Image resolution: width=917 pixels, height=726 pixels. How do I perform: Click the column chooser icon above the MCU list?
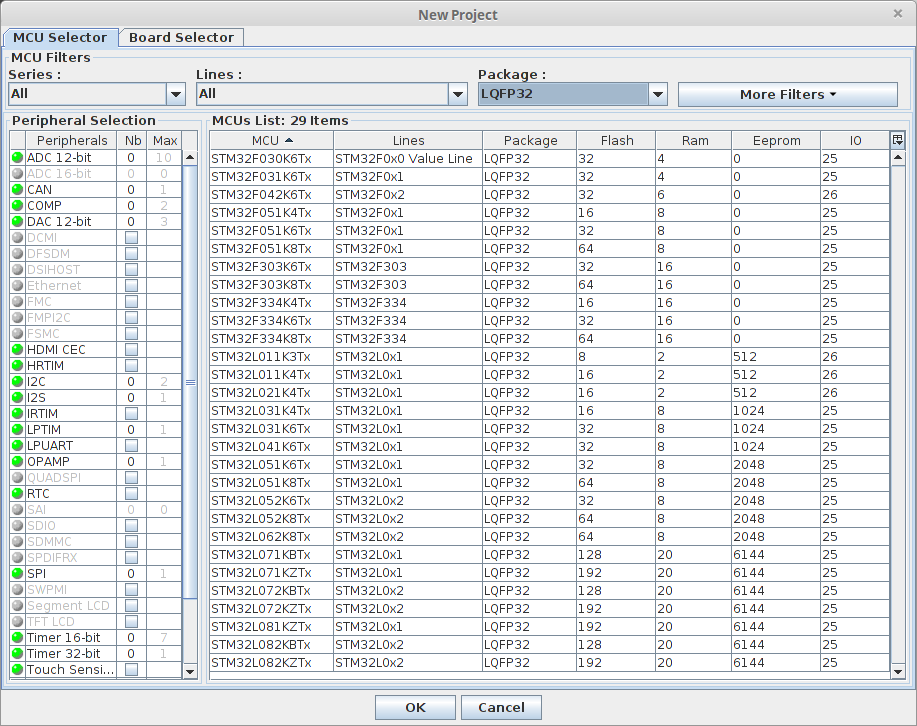pyautogui.click(x=898, y=140)
